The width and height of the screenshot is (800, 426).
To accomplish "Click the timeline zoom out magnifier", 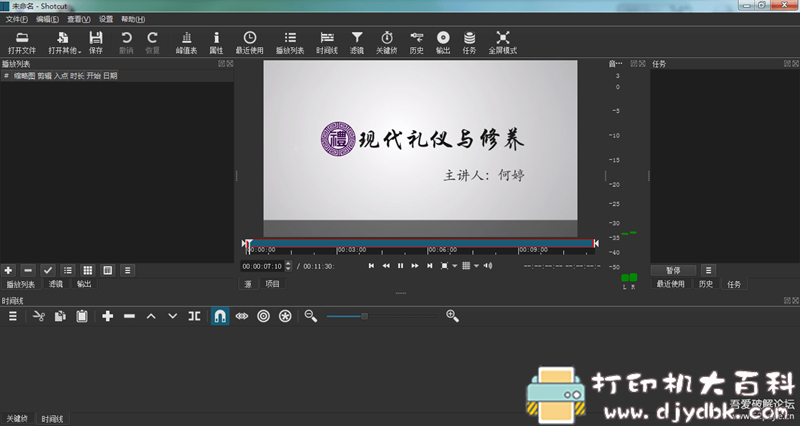I will pos(311,316).
